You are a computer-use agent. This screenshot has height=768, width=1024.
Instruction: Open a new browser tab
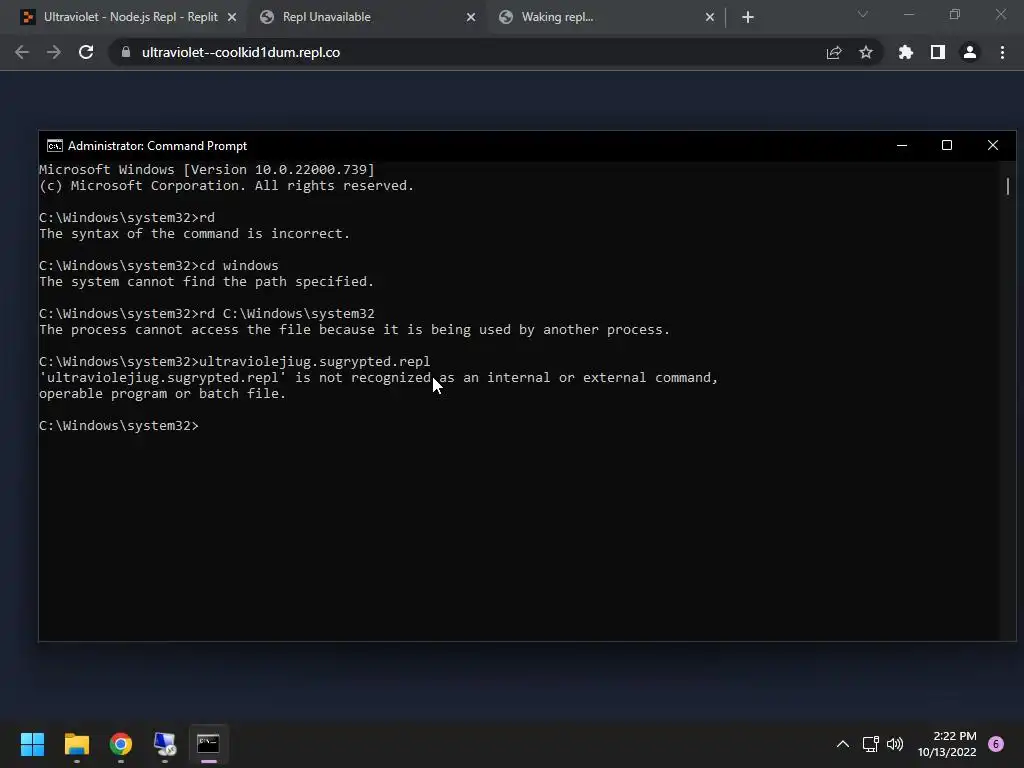click(x=748, y=18)
